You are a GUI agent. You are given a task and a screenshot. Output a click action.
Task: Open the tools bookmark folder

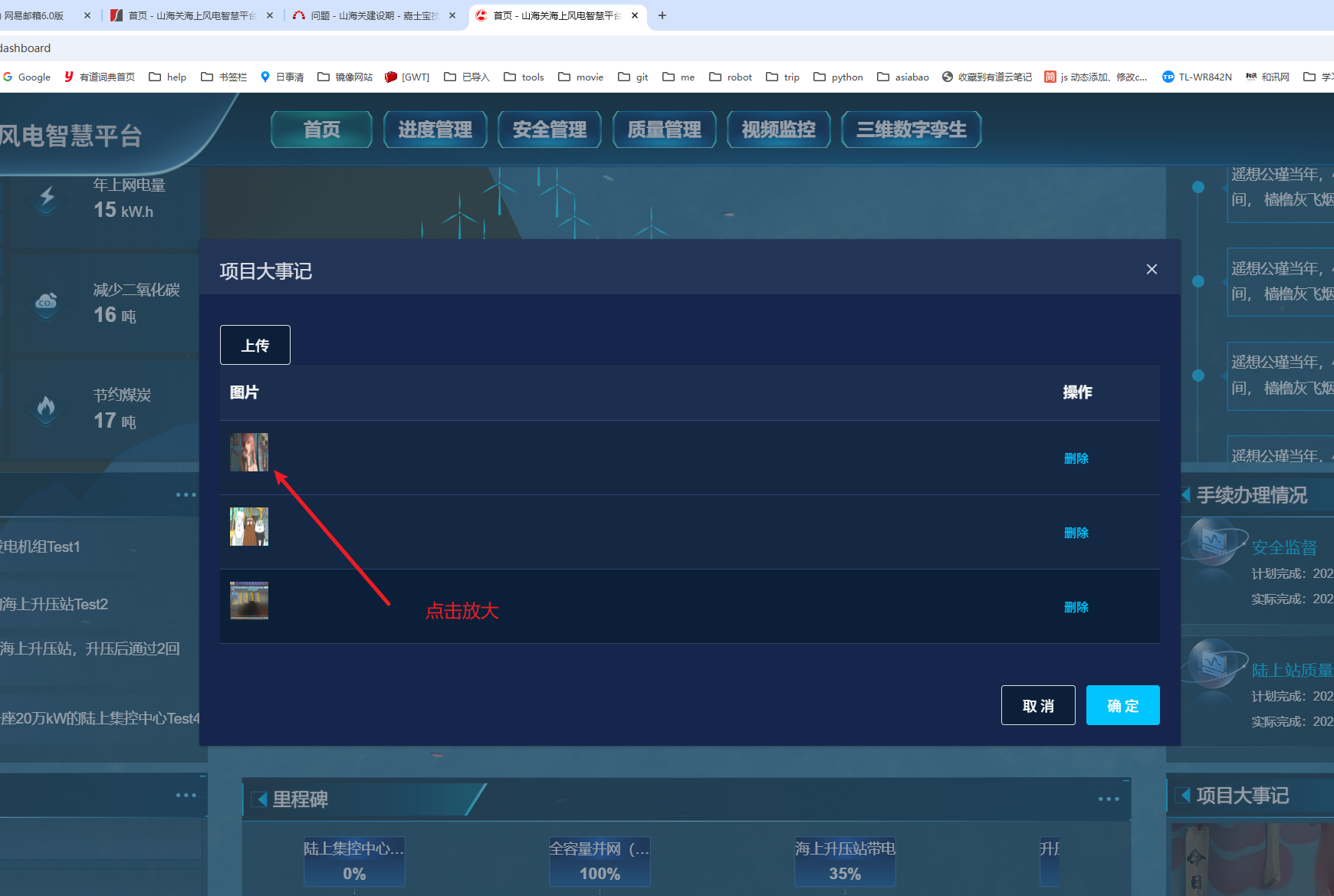[x=524, y=77]
